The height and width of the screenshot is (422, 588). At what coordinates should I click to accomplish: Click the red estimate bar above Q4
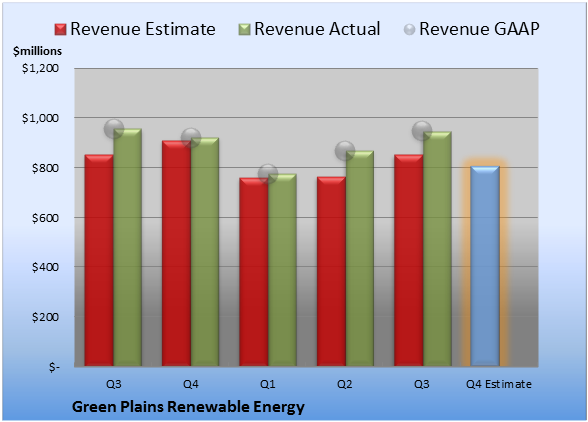point(176,253)
